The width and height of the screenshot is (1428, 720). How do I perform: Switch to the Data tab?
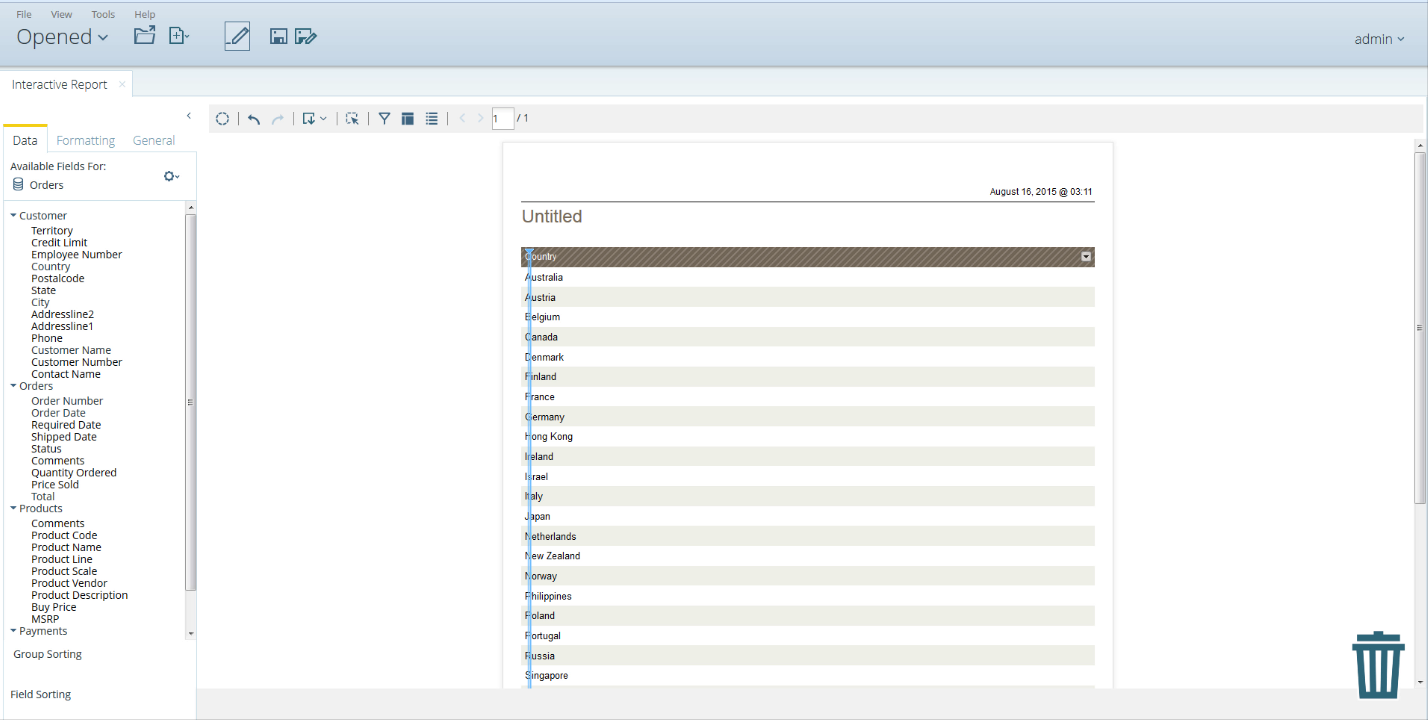click(25, 140)
